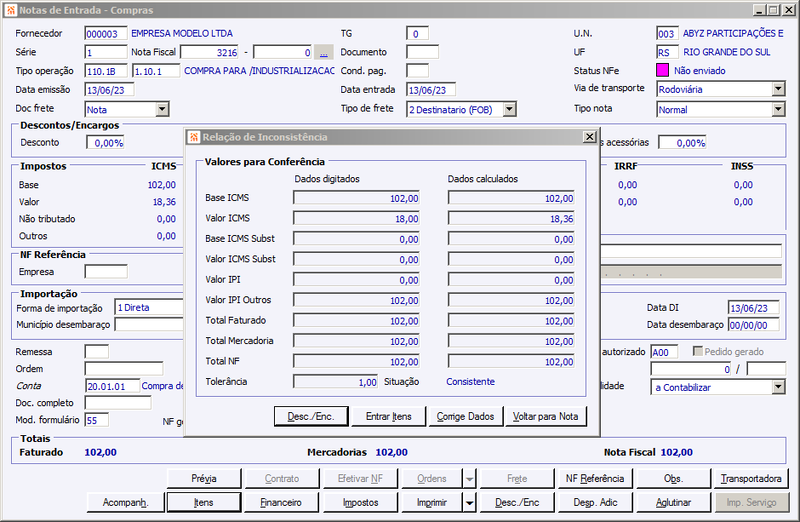Expand the Doc frete dropdown

pyautogui.click(x=162, y=109)
